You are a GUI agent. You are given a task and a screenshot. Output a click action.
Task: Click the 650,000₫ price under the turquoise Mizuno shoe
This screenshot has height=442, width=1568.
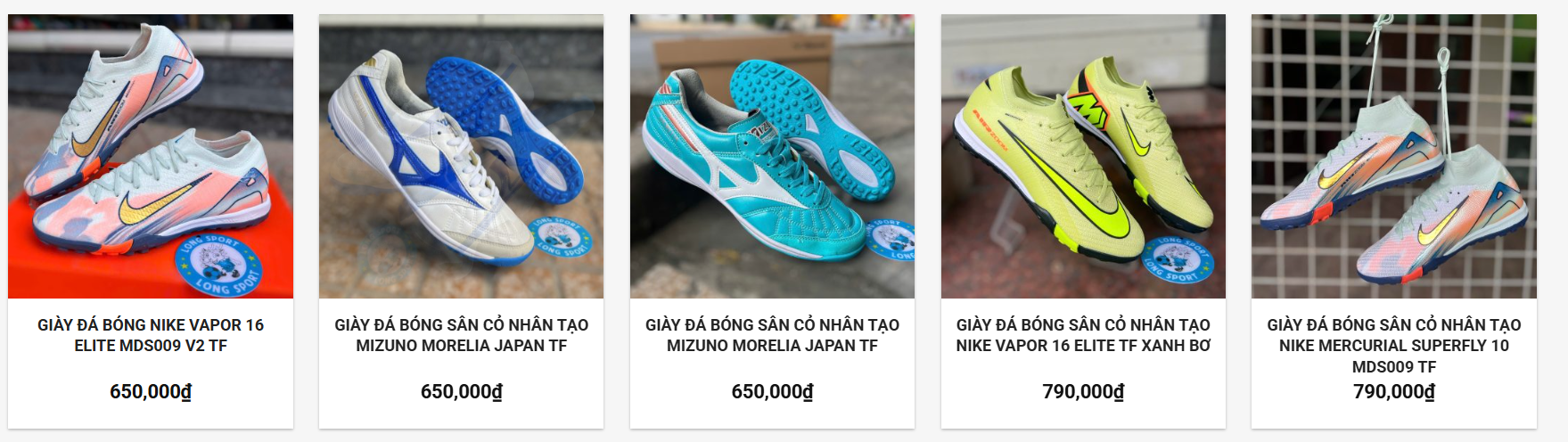[x=772, y=392]
